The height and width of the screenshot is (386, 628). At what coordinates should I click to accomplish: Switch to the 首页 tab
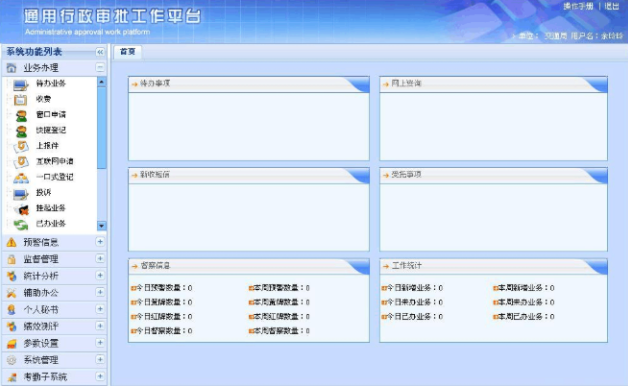[128, 52]
